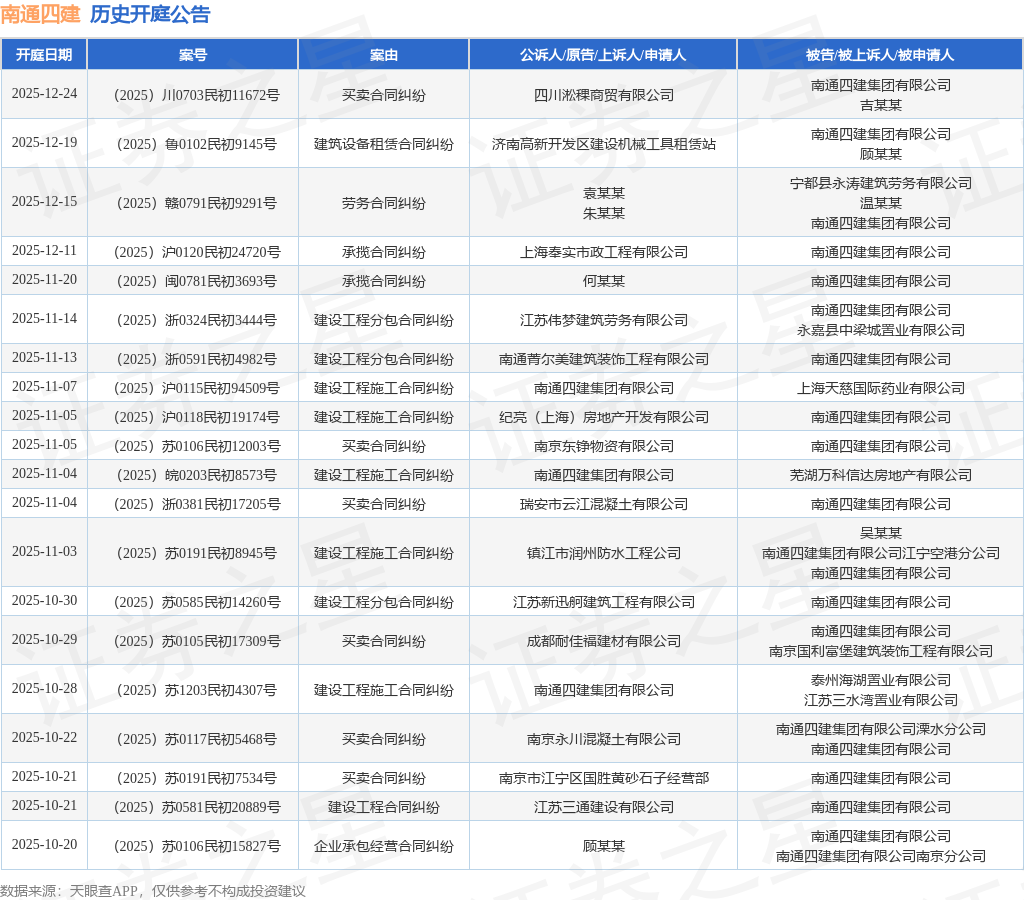Click date cell 2025-12-11
Screen dimensions: 1024x900
click(x=44, y=251)
